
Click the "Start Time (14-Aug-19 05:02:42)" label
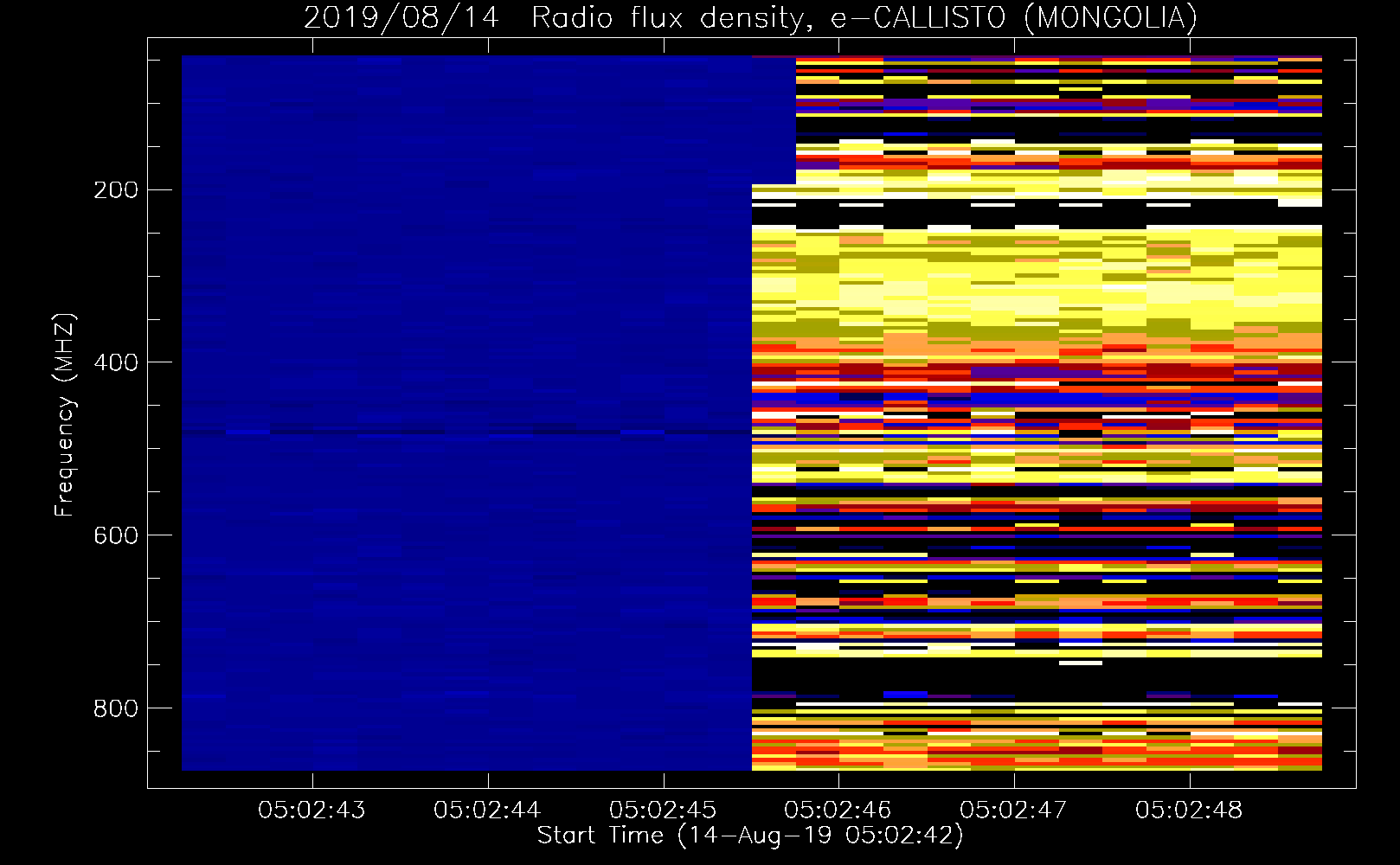(750, 836)
